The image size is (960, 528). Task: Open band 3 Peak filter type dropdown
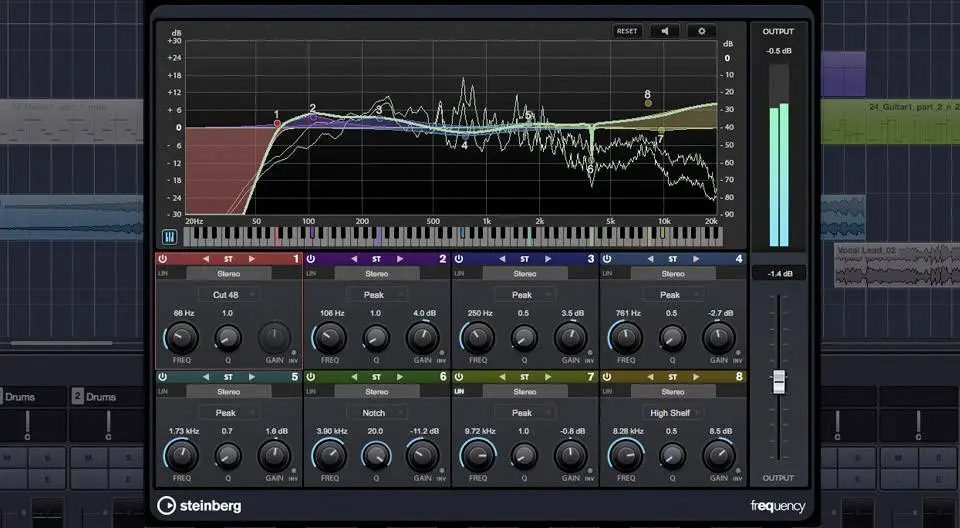pyautogui.click(x=525, y=295)
